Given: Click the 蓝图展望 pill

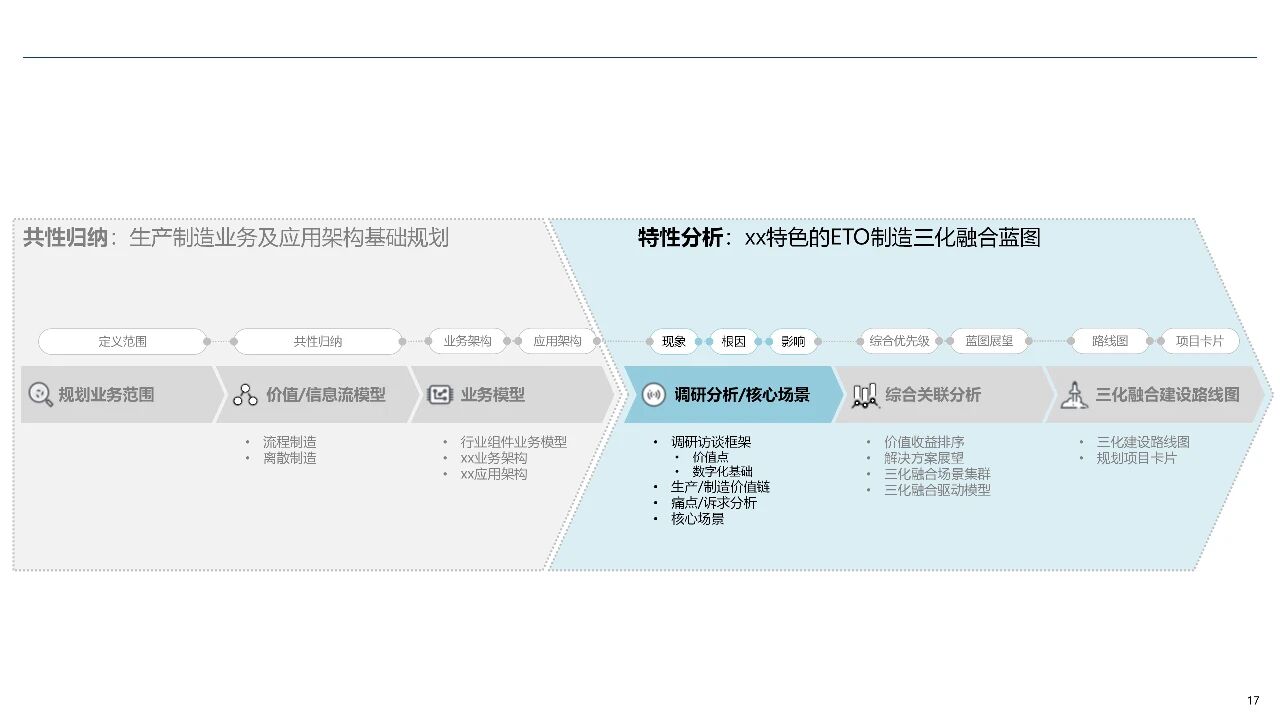Looking at the screenshot, I should [989, 341].
